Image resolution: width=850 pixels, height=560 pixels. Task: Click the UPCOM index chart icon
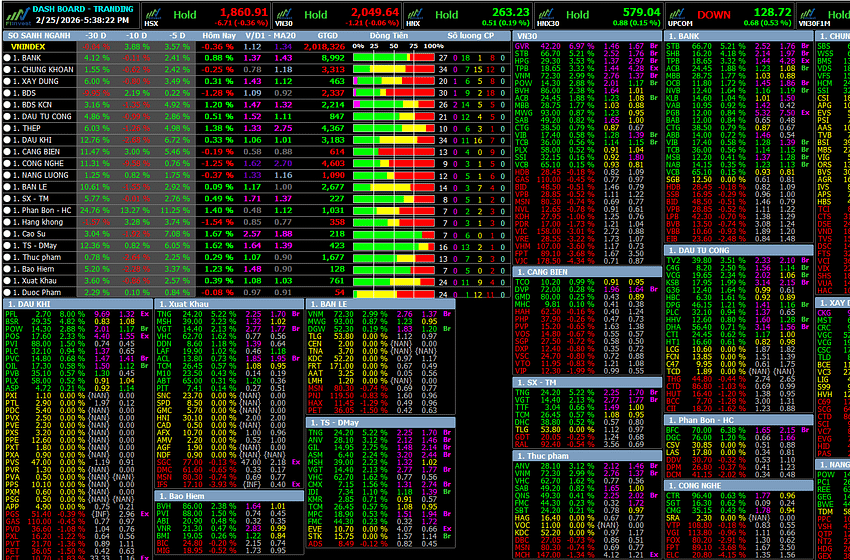678,10
